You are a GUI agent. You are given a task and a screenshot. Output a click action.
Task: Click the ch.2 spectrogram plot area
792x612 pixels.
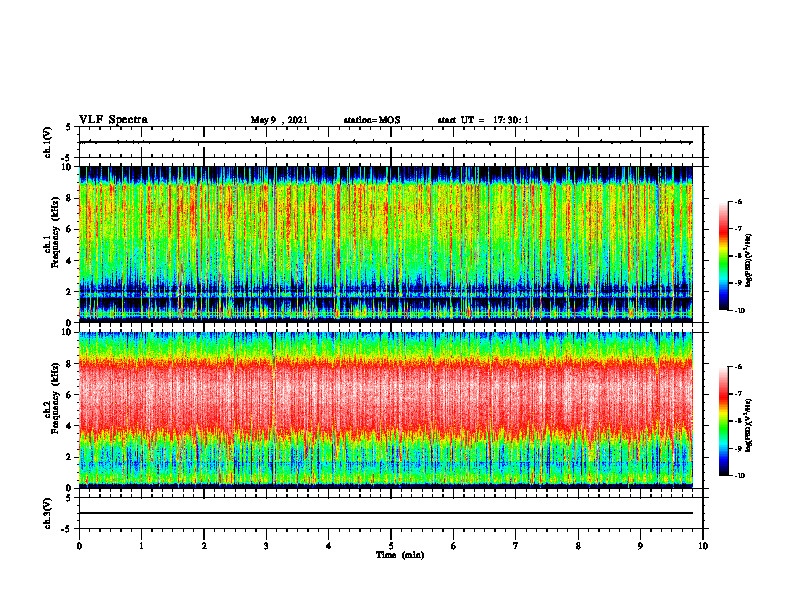point(386,410)
